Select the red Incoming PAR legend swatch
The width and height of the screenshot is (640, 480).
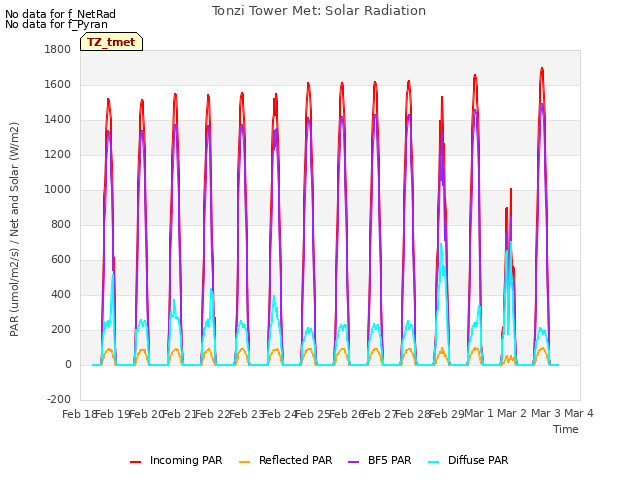(136, 462)
